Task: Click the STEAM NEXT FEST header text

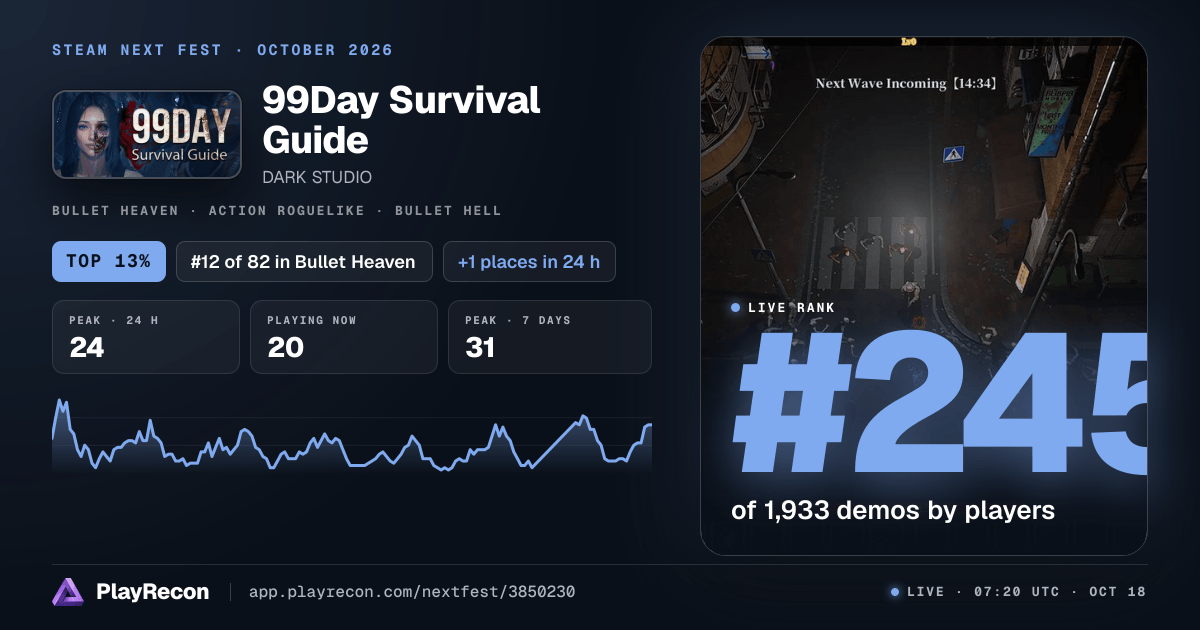Action: tap(137, 50)
